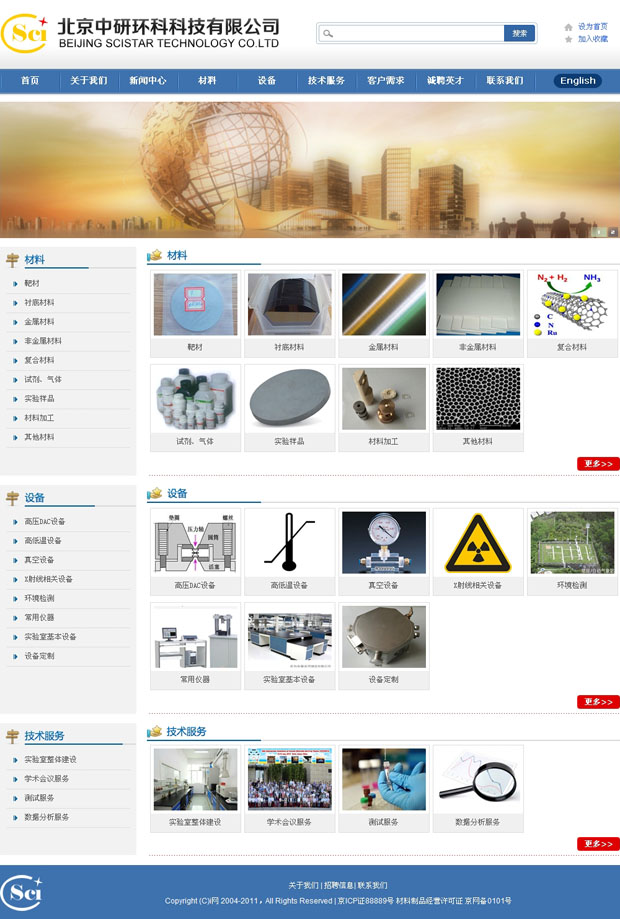Click the radiation warning sign image for X射线相关设备
The height and width of the screenshot is (919, 620).
[478, 543]
